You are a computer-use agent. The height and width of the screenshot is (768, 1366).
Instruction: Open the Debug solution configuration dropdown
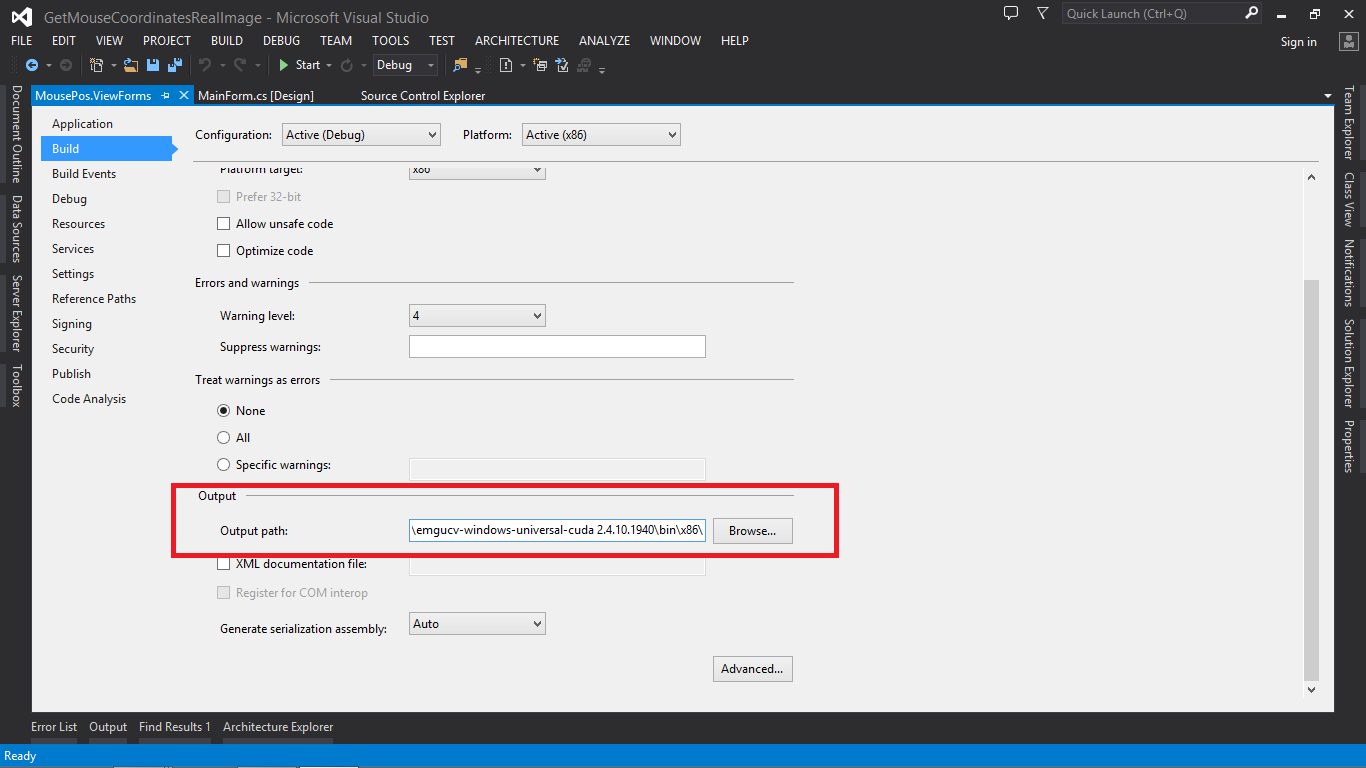(405, 65)
